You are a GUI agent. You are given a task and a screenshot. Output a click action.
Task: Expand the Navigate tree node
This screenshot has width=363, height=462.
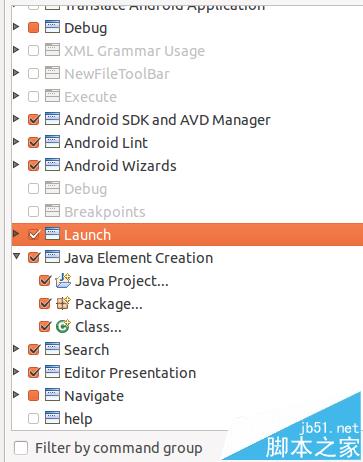tap(16, 394)
